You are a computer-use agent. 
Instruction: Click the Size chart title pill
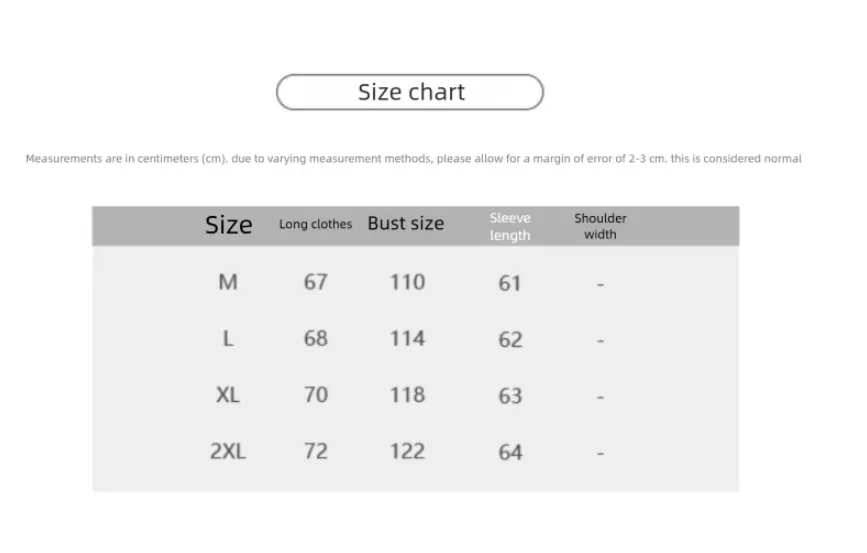pos(410,92)
